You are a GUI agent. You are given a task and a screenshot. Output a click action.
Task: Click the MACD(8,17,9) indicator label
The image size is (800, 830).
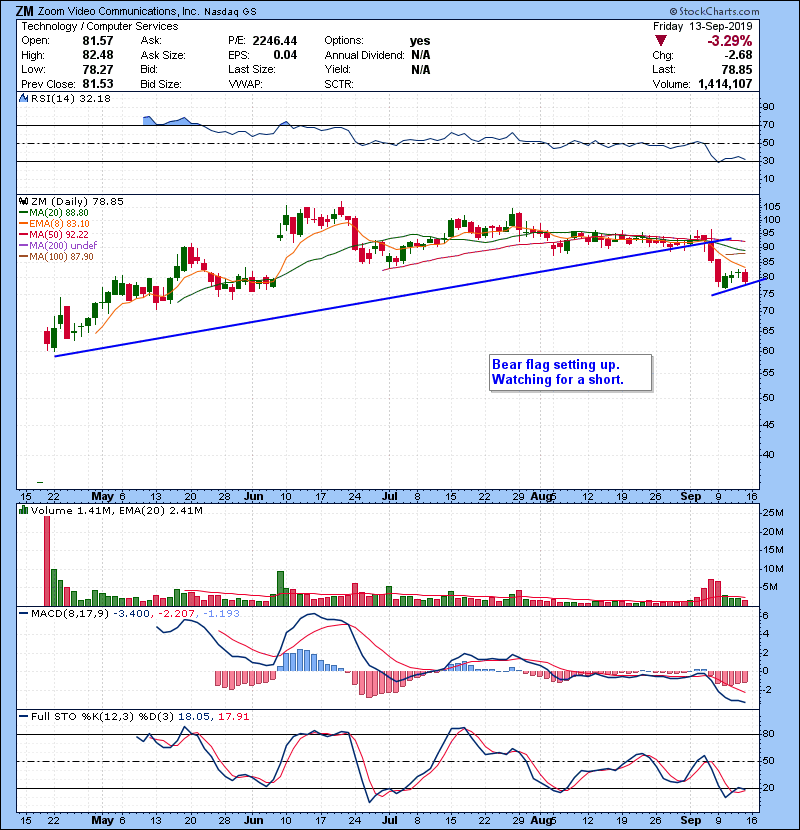click(69, 614)
